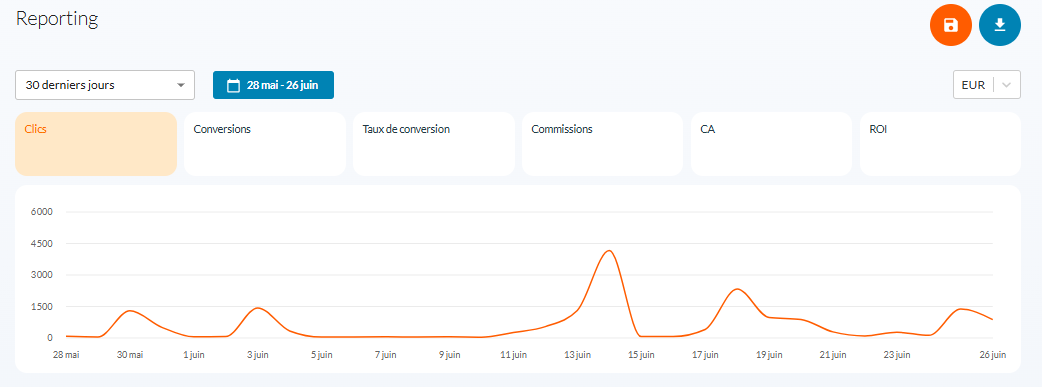
Task: Switch to the Conversions tab
Action: 264,144
